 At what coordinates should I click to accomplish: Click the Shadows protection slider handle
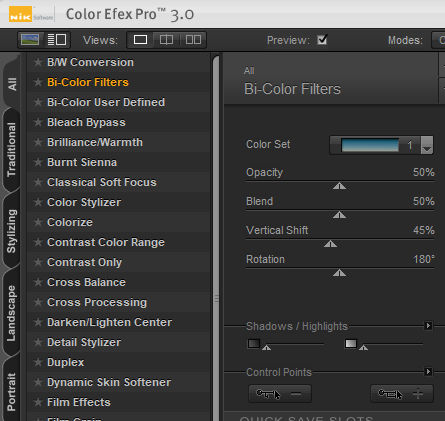[x=266, y=348]
